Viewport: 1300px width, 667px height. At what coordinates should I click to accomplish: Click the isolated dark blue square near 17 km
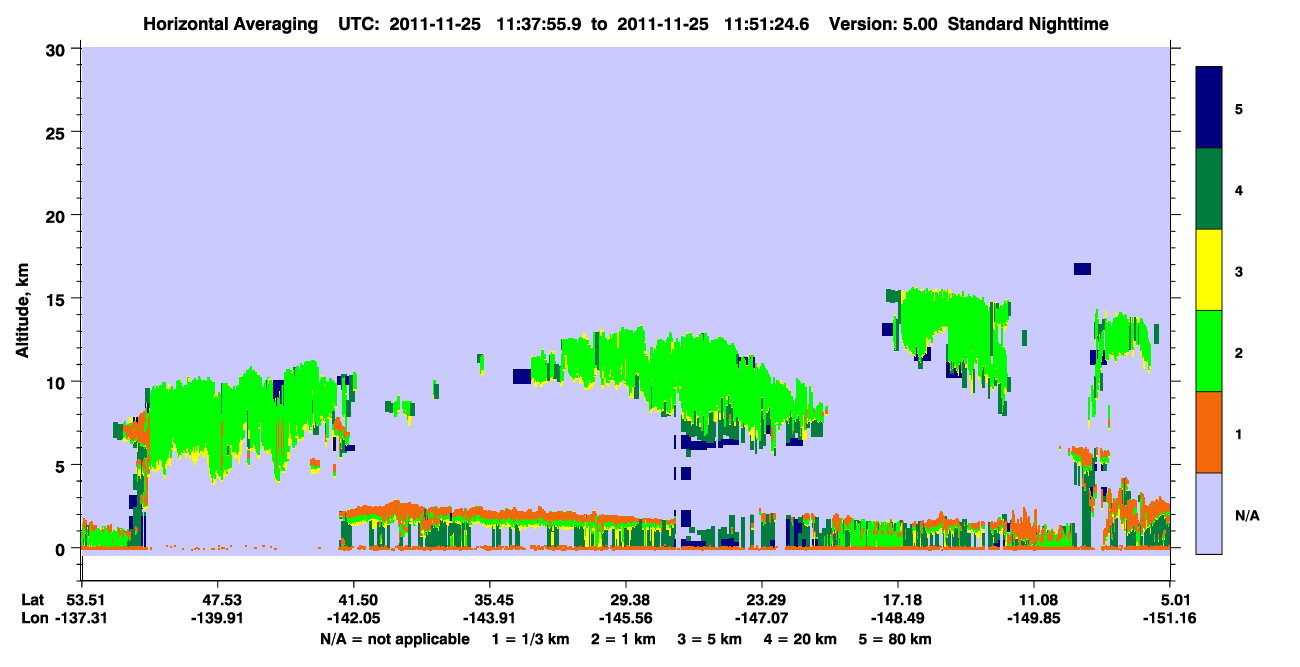point(1082,269)
